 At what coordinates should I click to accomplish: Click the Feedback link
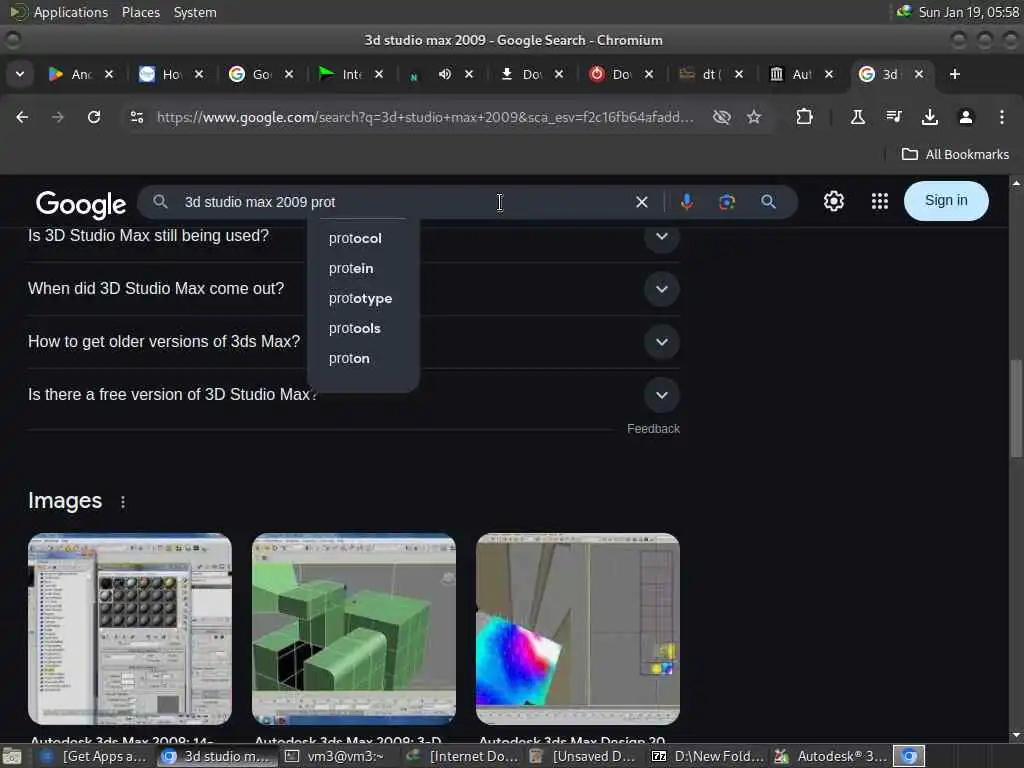653,429
